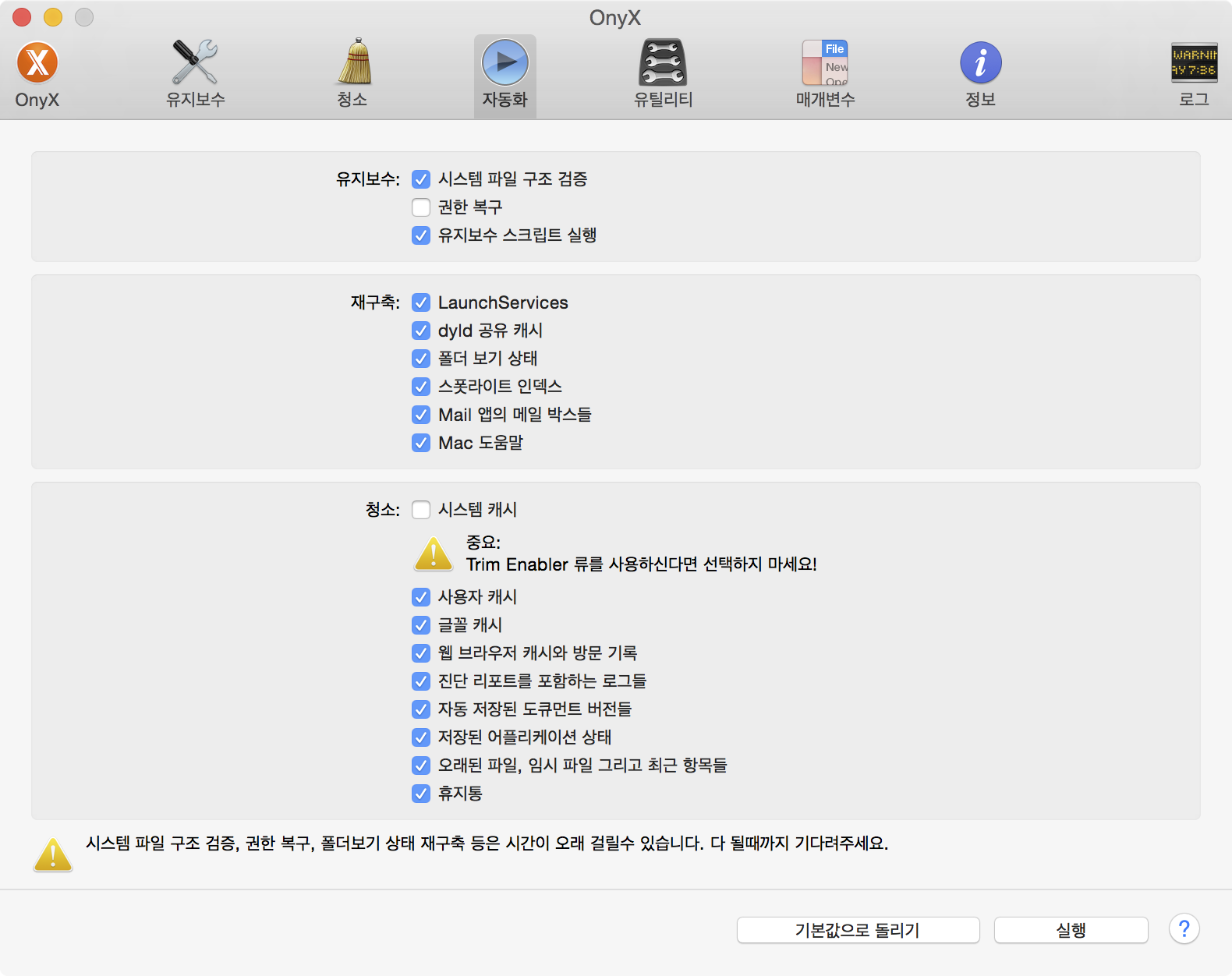
Task: Open the 매개변수 parameters icon
Action: [825, 64]
